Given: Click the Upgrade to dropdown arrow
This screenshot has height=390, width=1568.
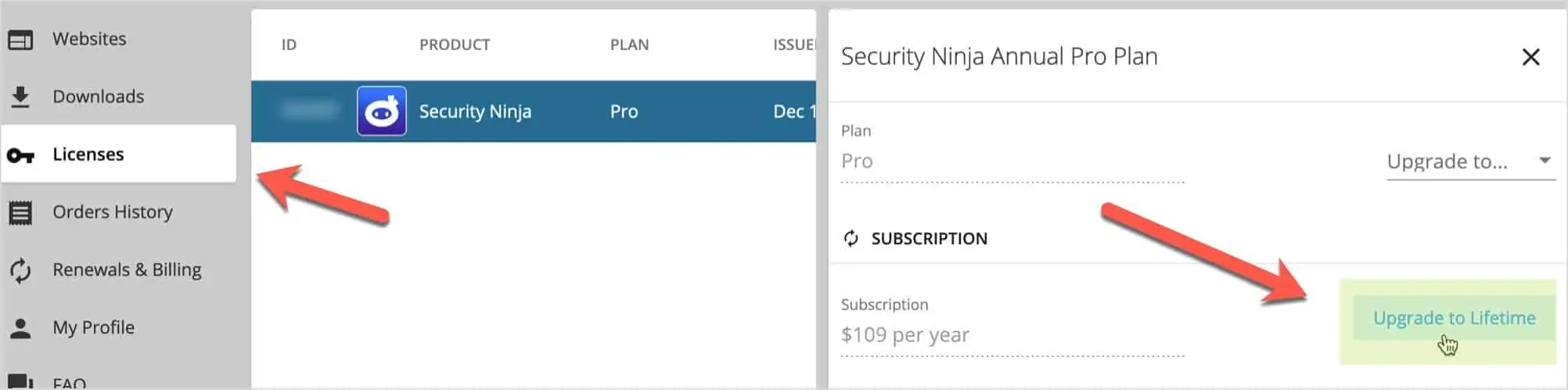Looking at the screenshot, I should (x=1545, y=160).
